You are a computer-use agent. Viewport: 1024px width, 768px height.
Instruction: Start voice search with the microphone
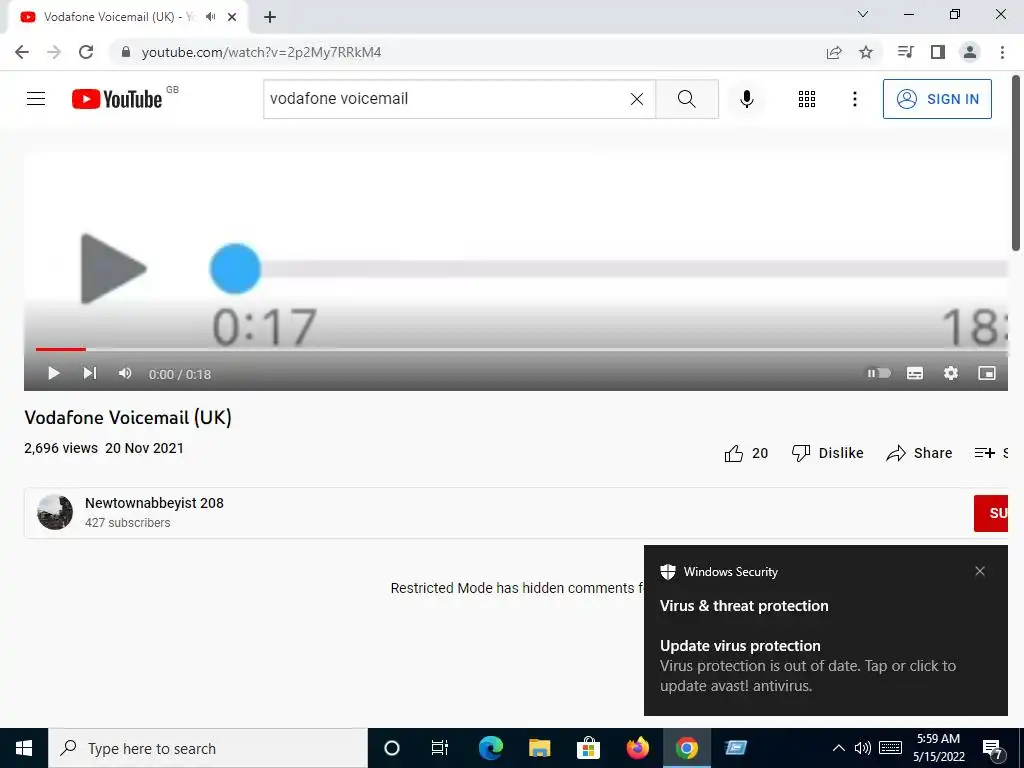pyautogui.click(x=746, y=99)
